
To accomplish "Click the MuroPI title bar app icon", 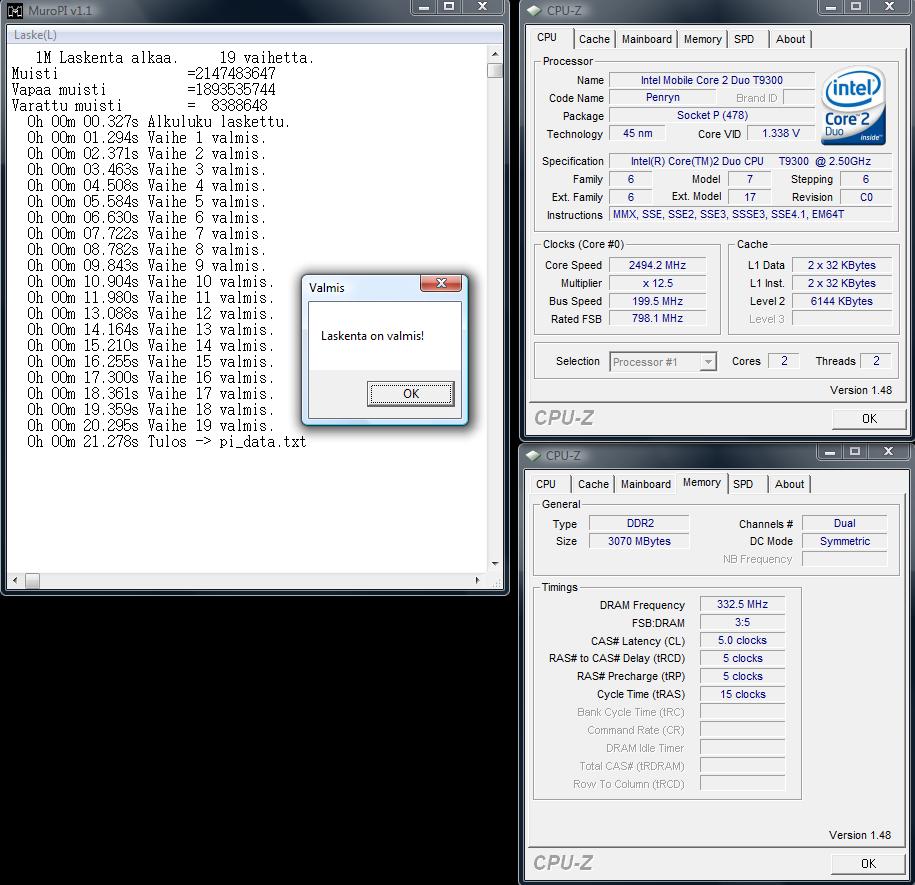I will point(15,11).
